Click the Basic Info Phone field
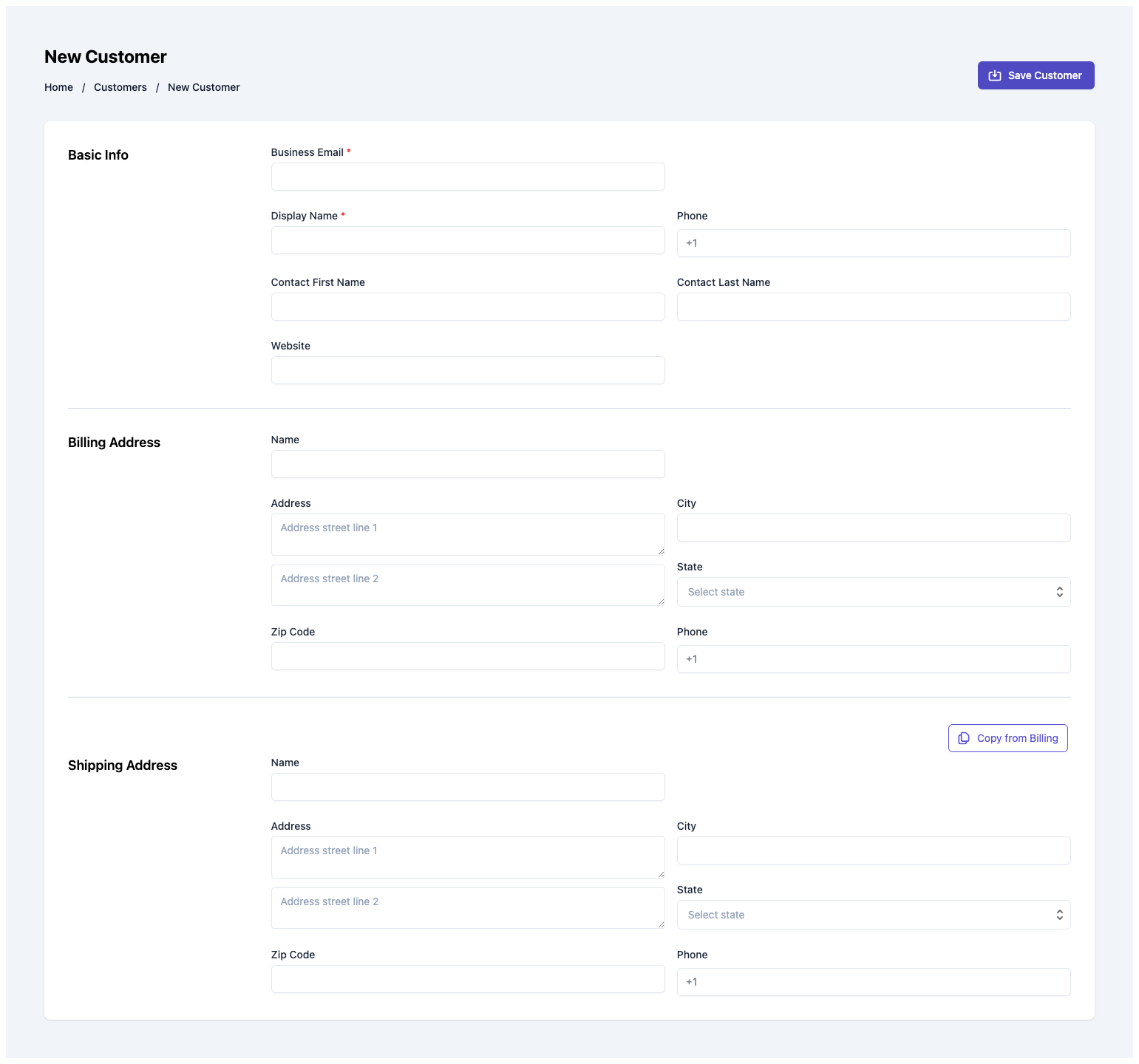 click(874, 243)
